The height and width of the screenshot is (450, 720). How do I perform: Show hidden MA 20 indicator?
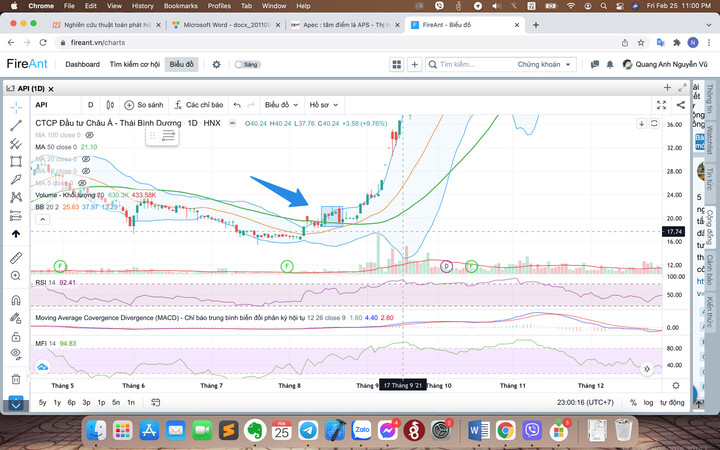86,159
